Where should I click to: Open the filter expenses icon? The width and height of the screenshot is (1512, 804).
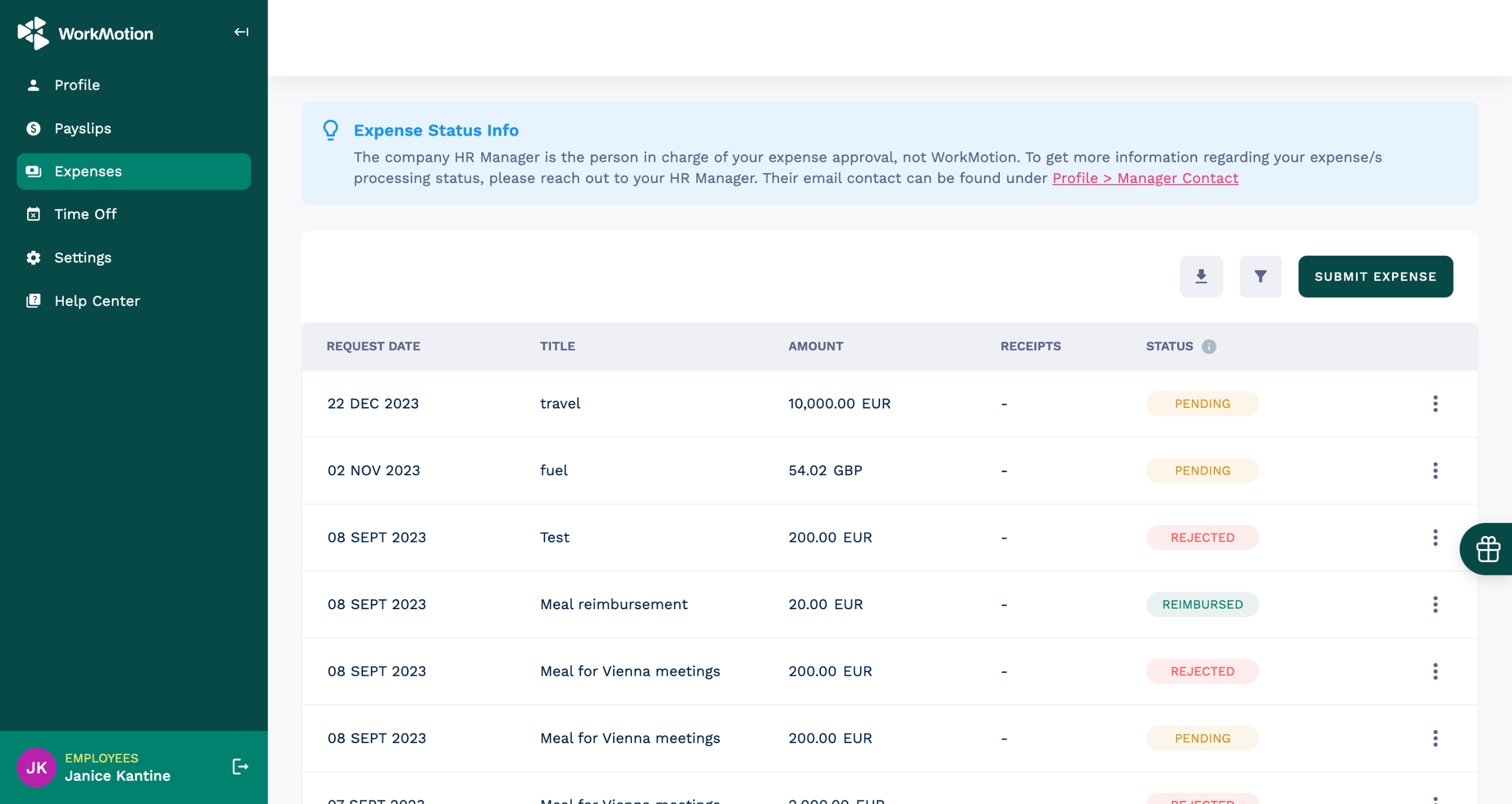pyautogui.click(x=1260, y=276)
